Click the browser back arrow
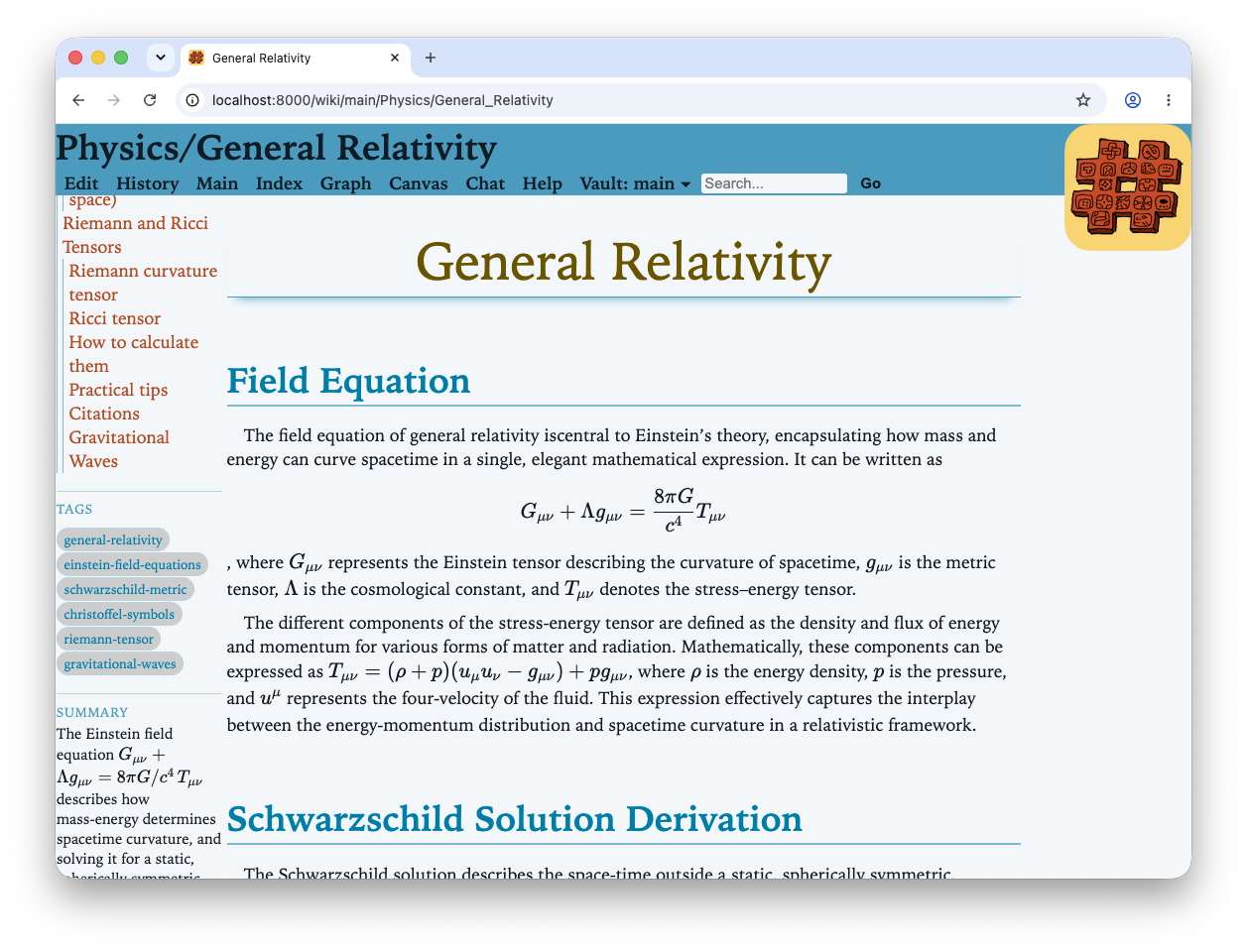Viewport: 1247px width, 952px height. point(78,100)
